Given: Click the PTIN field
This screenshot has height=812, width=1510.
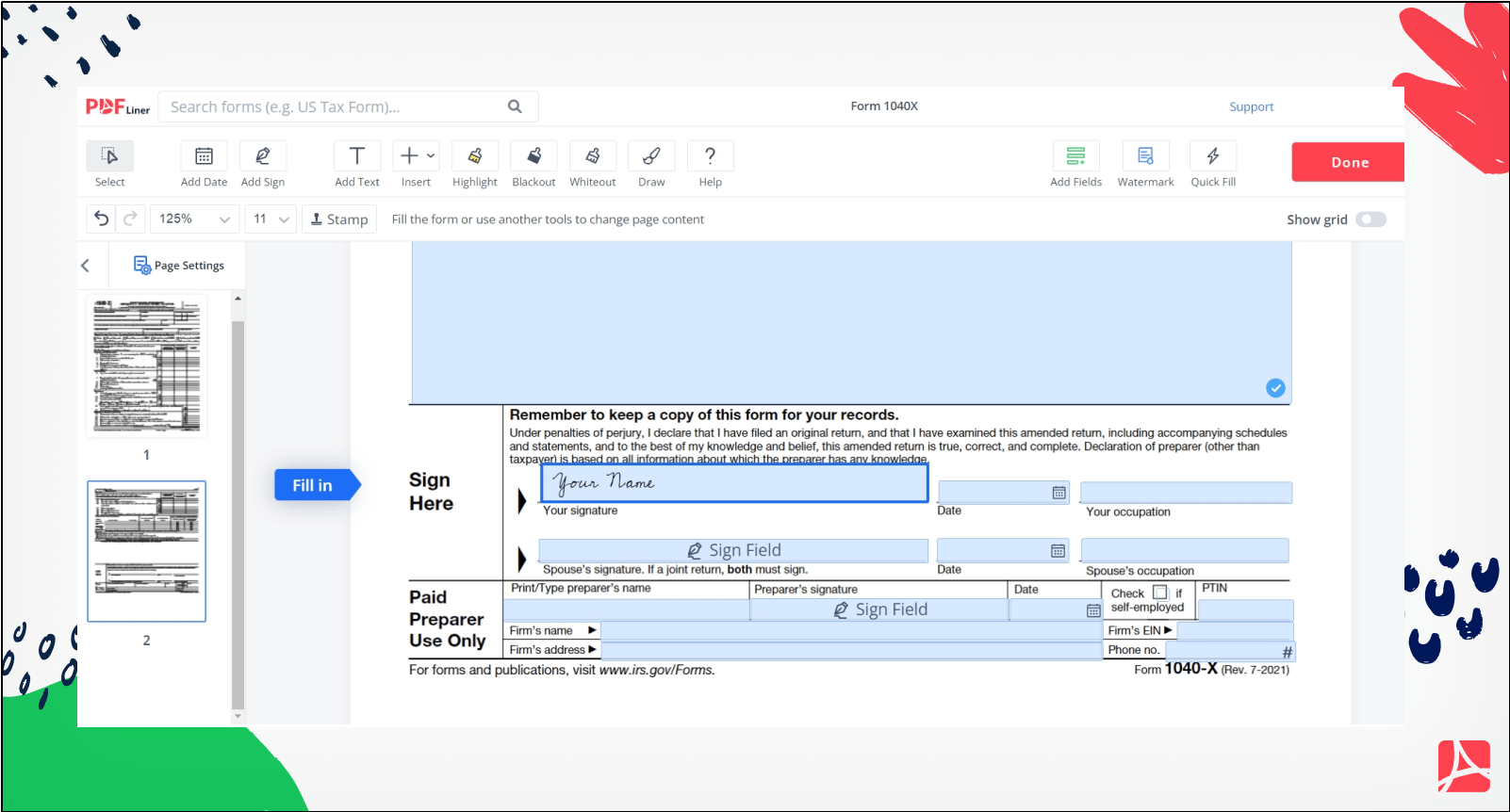Looking at the screenshot, I should point(1245,610).
